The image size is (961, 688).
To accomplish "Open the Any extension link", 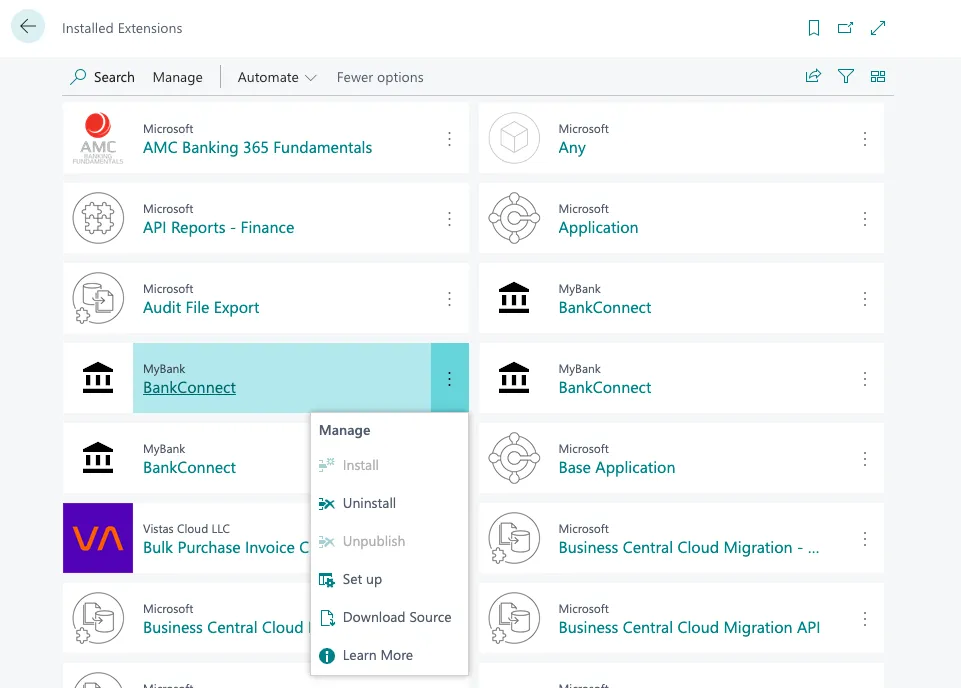I will pyautogui.click(x=572, y=148).
